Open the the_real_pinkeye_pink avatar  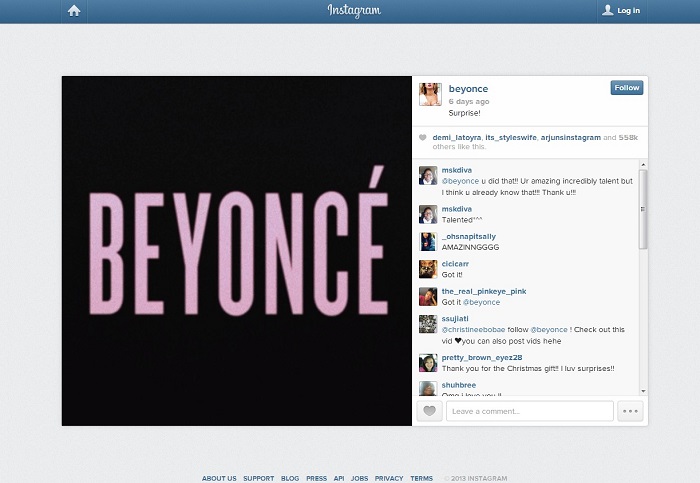tap(428, 297)
